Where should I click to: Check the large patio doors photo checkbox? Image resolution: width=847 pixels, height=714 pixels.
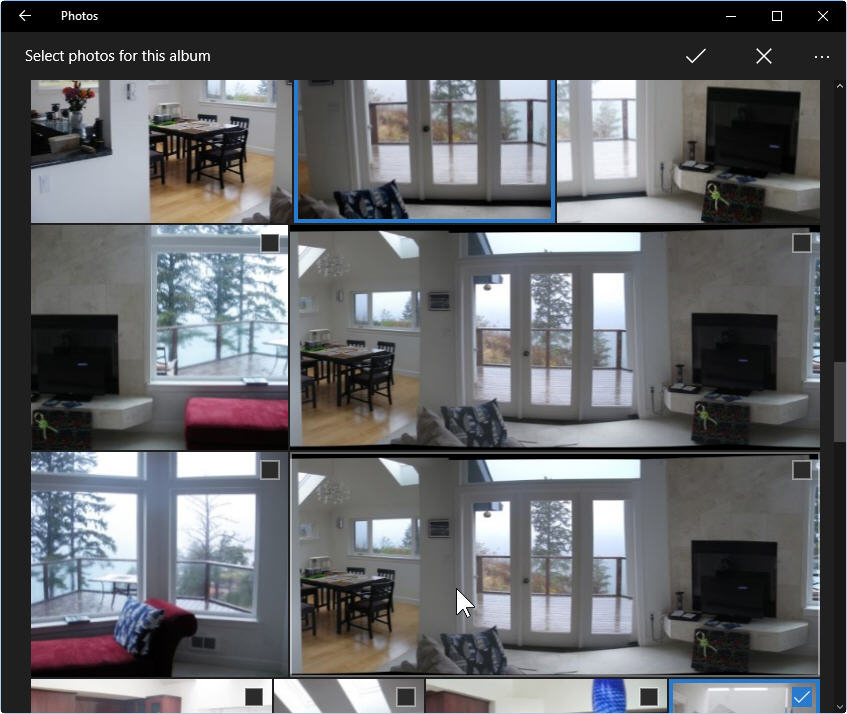800,468
